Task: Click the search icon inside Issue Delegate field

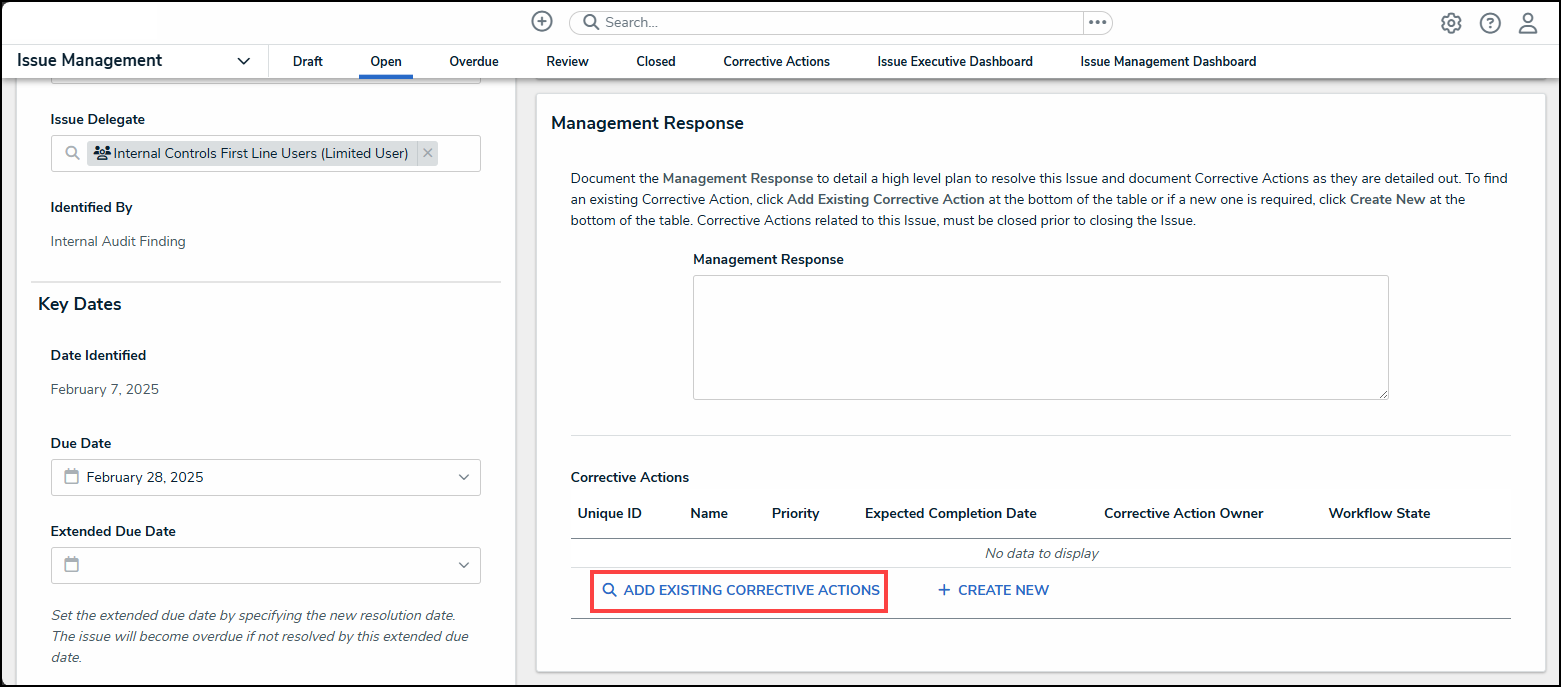Action: point(71,153)
